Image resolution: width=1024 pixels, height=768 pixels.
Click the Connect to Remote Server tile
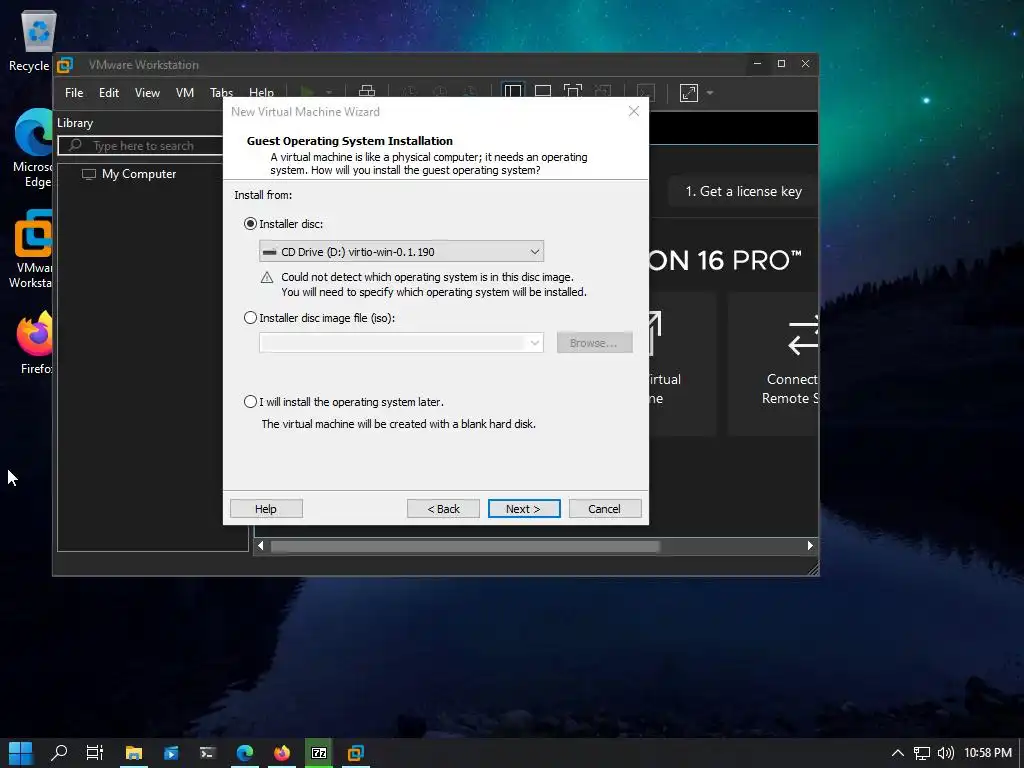tap(774, 363)
